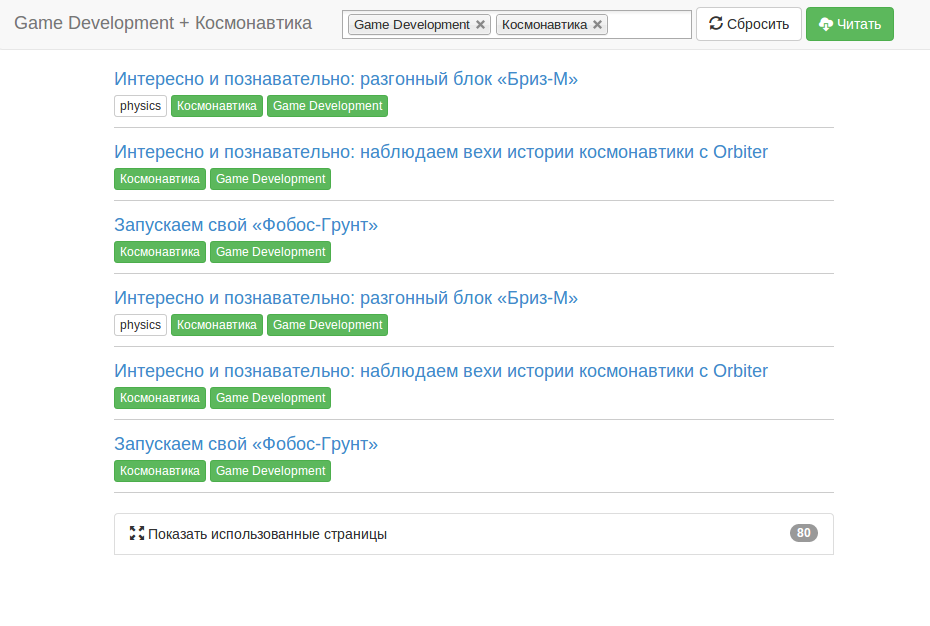Click the expand arrows icon before Показать использованные страницы
This screenshot has width=930, height=626.
coord(139,533)
